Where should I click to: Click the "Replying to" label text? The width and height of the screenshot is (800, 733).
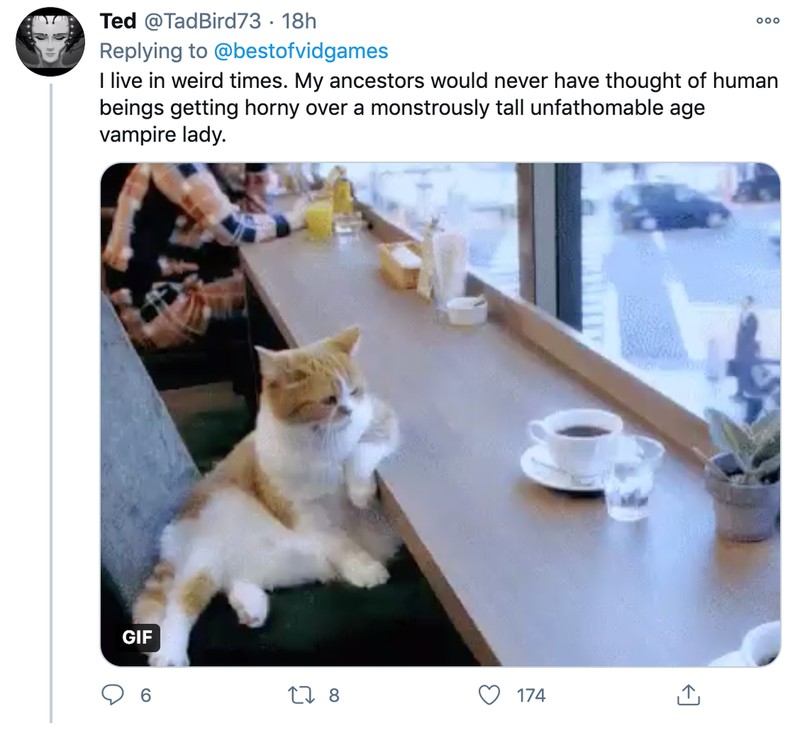pyautogui.click(x=156, y=50)
